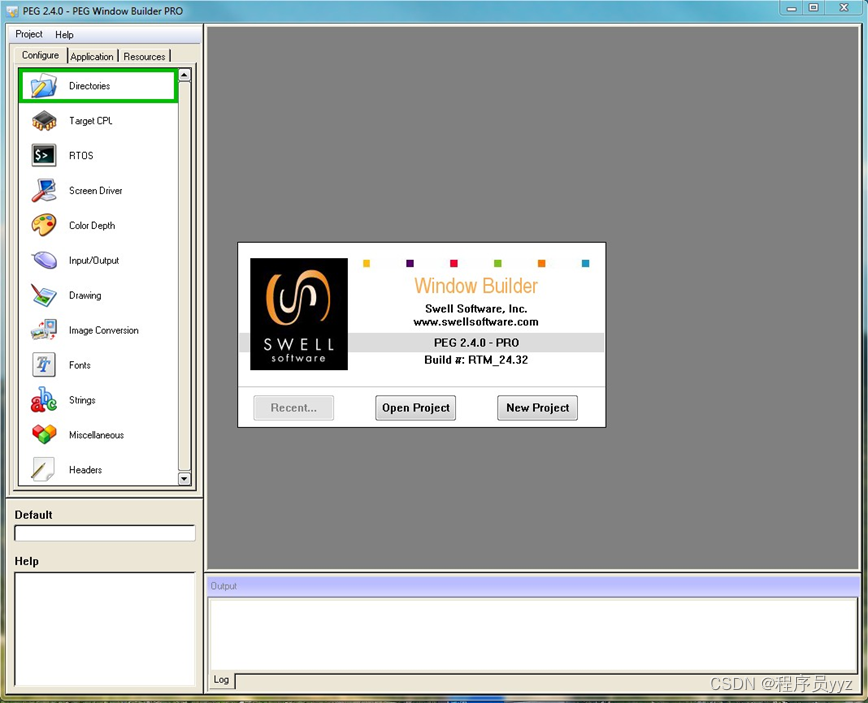The image size is (868, 703).
Task: Click the Build #: RTM_24.32 text
Action: tap(476, 360)
